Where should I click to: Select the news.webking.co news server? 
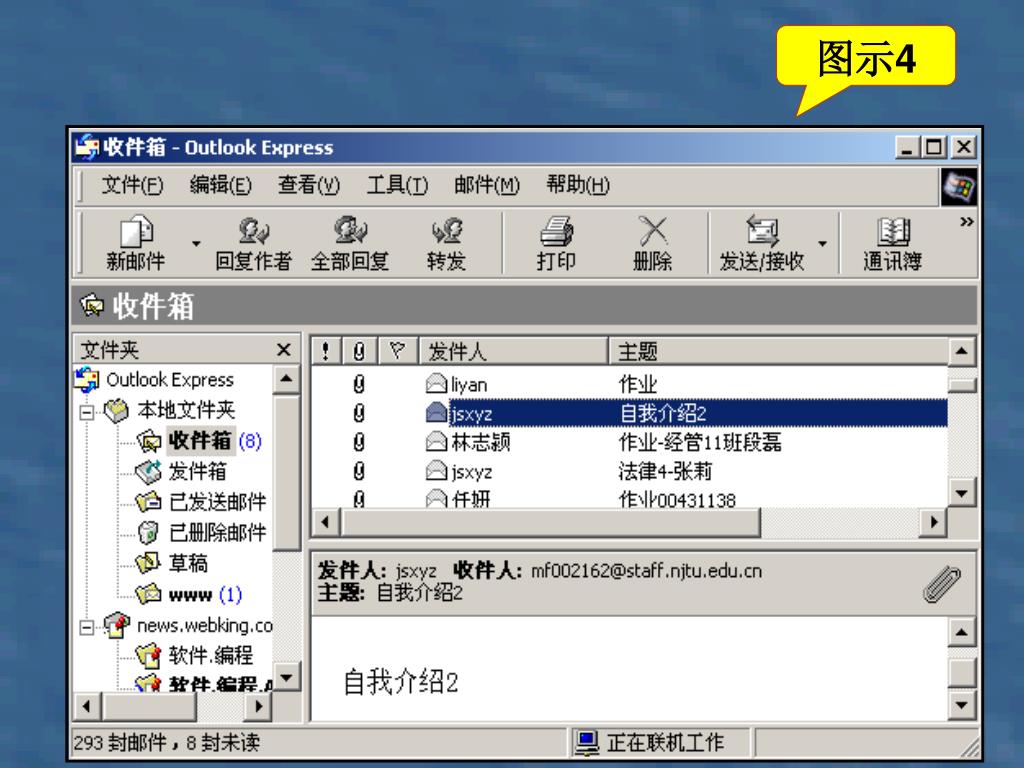point(204,626)
